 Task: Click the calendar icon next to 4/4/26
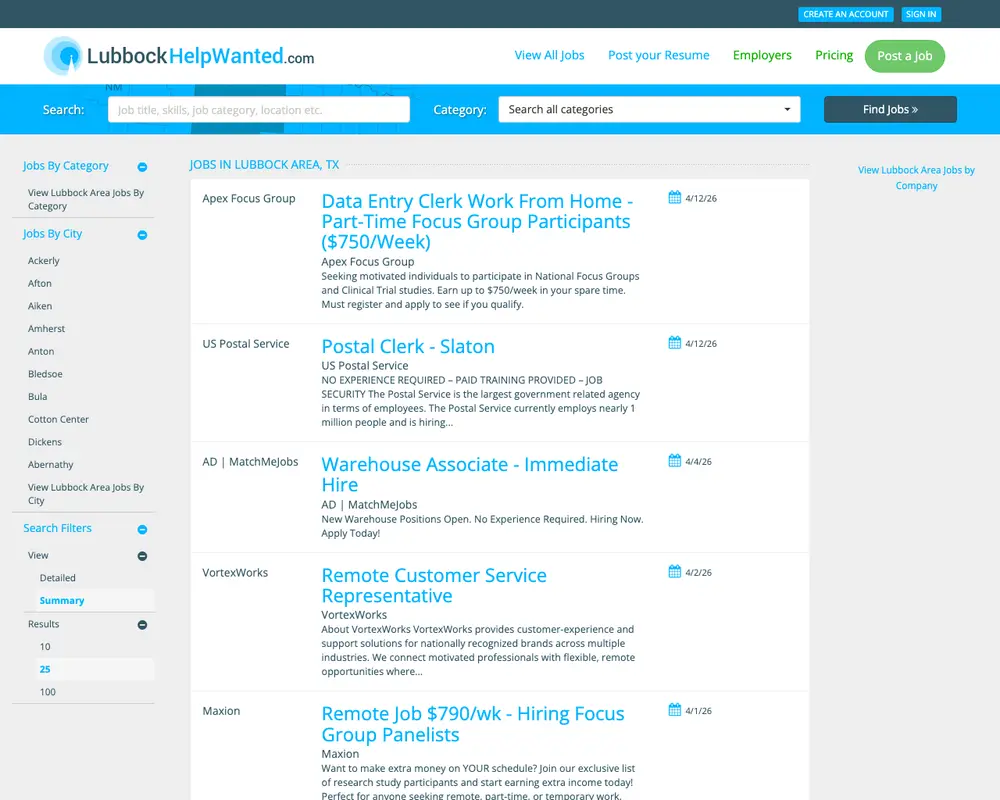[x=674, y=461]
